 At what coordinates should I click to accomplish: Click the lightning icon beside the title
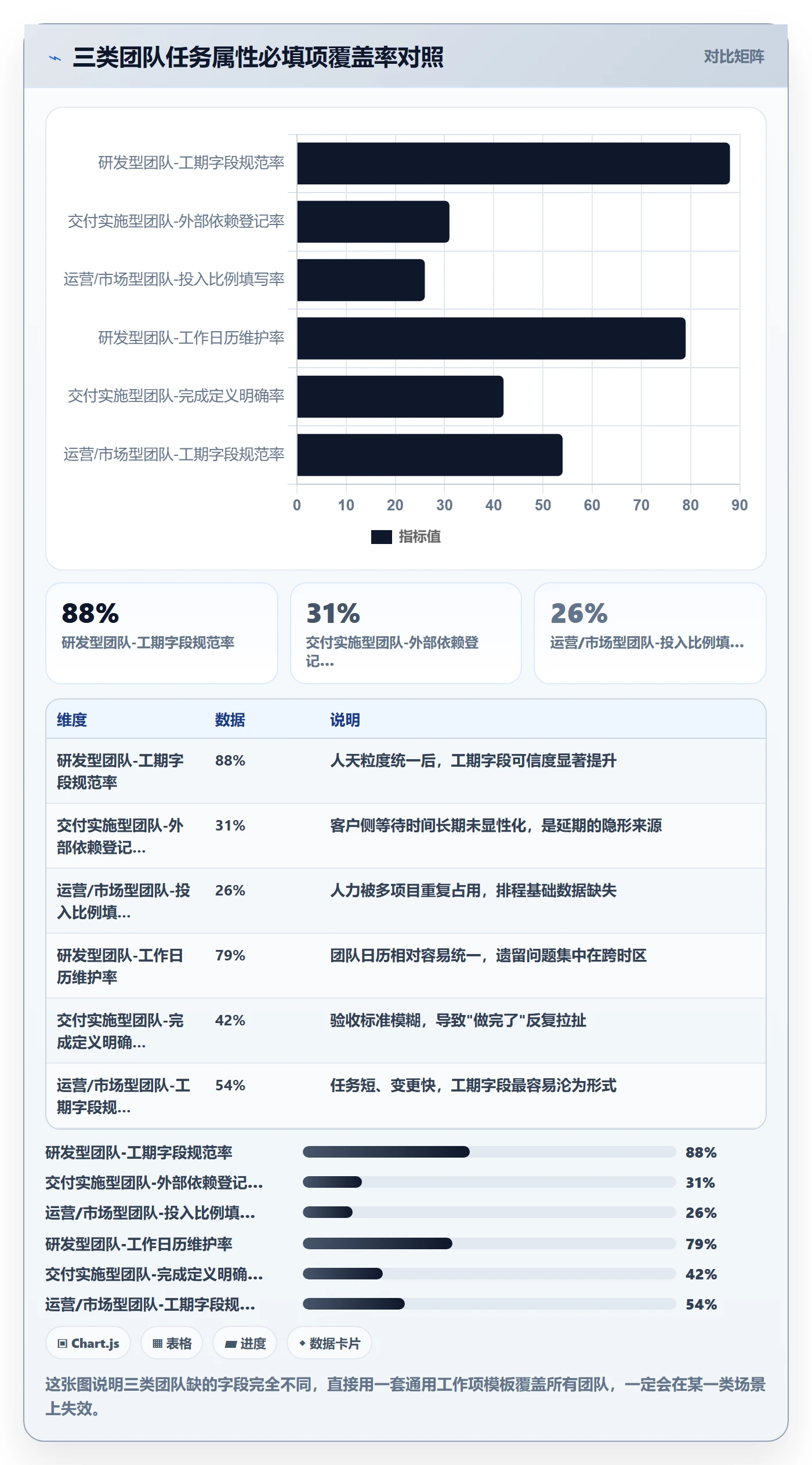[55, 58]
